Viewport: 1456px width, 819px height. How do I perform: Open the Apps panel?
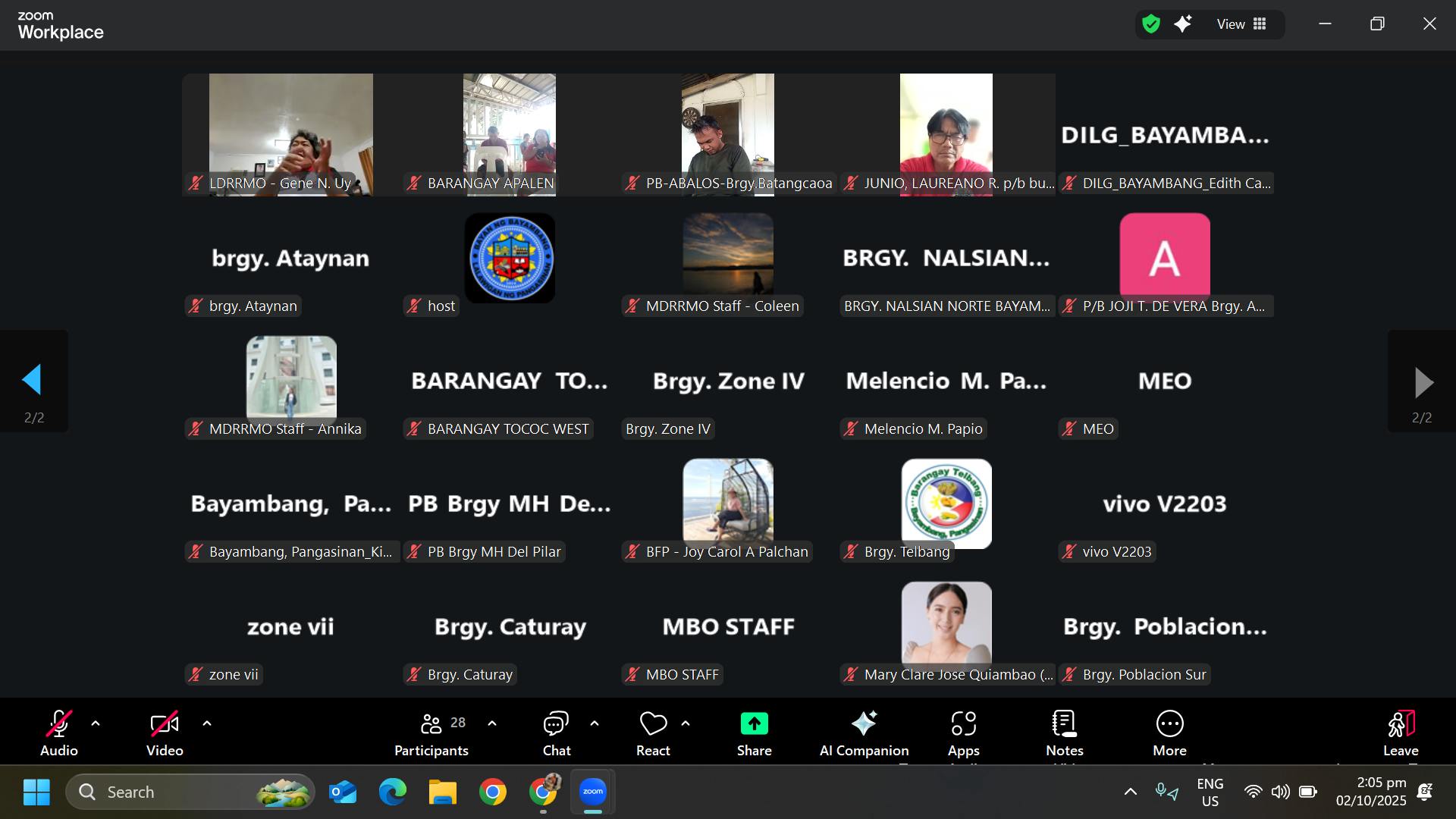[963, 733]
